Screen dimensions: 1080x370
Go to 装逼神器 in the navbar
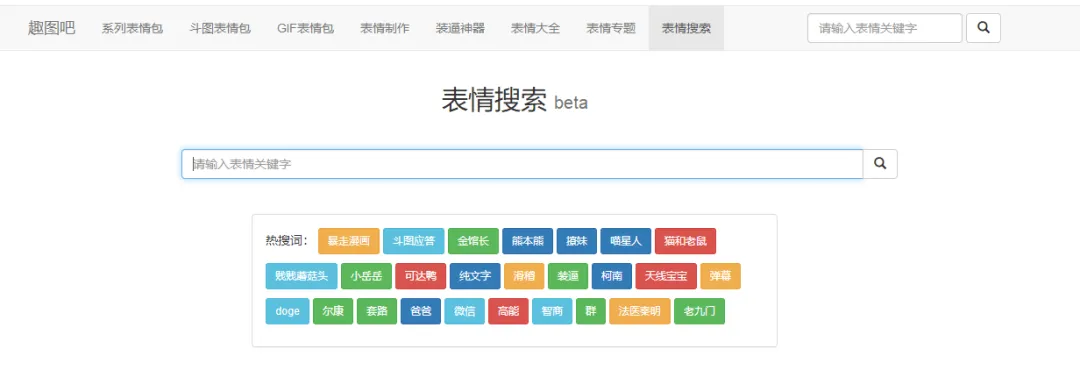click(460, 28)
